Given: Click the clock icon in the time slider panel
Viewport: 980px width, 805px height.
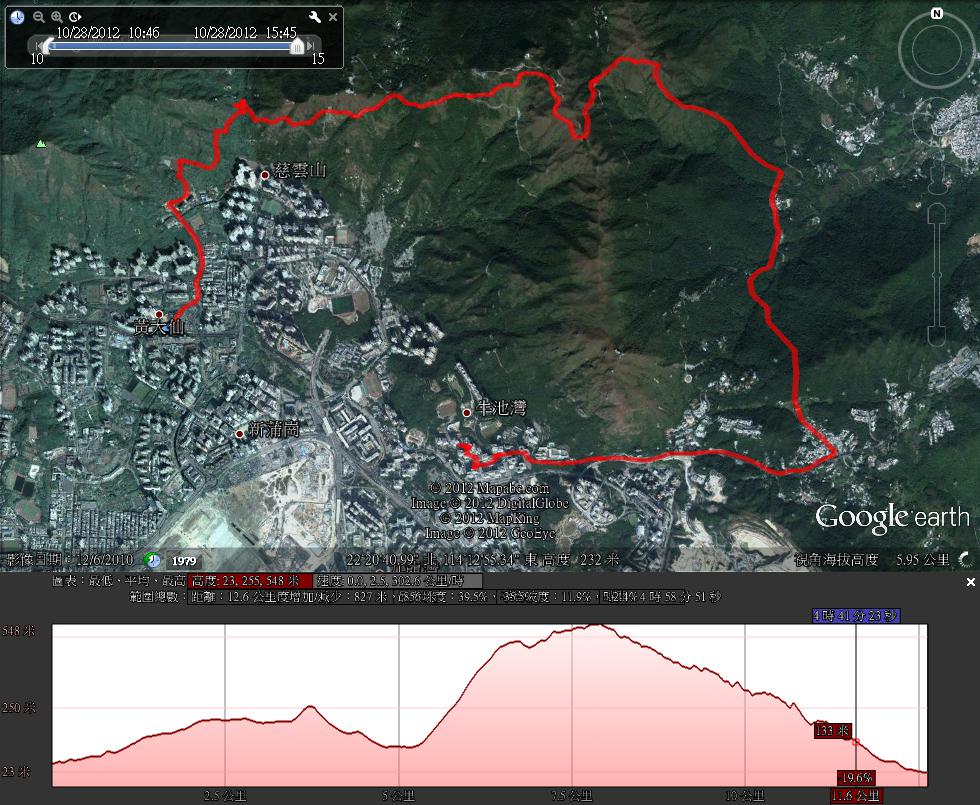Looking at the screenshot, I should [x=18, y=17].
